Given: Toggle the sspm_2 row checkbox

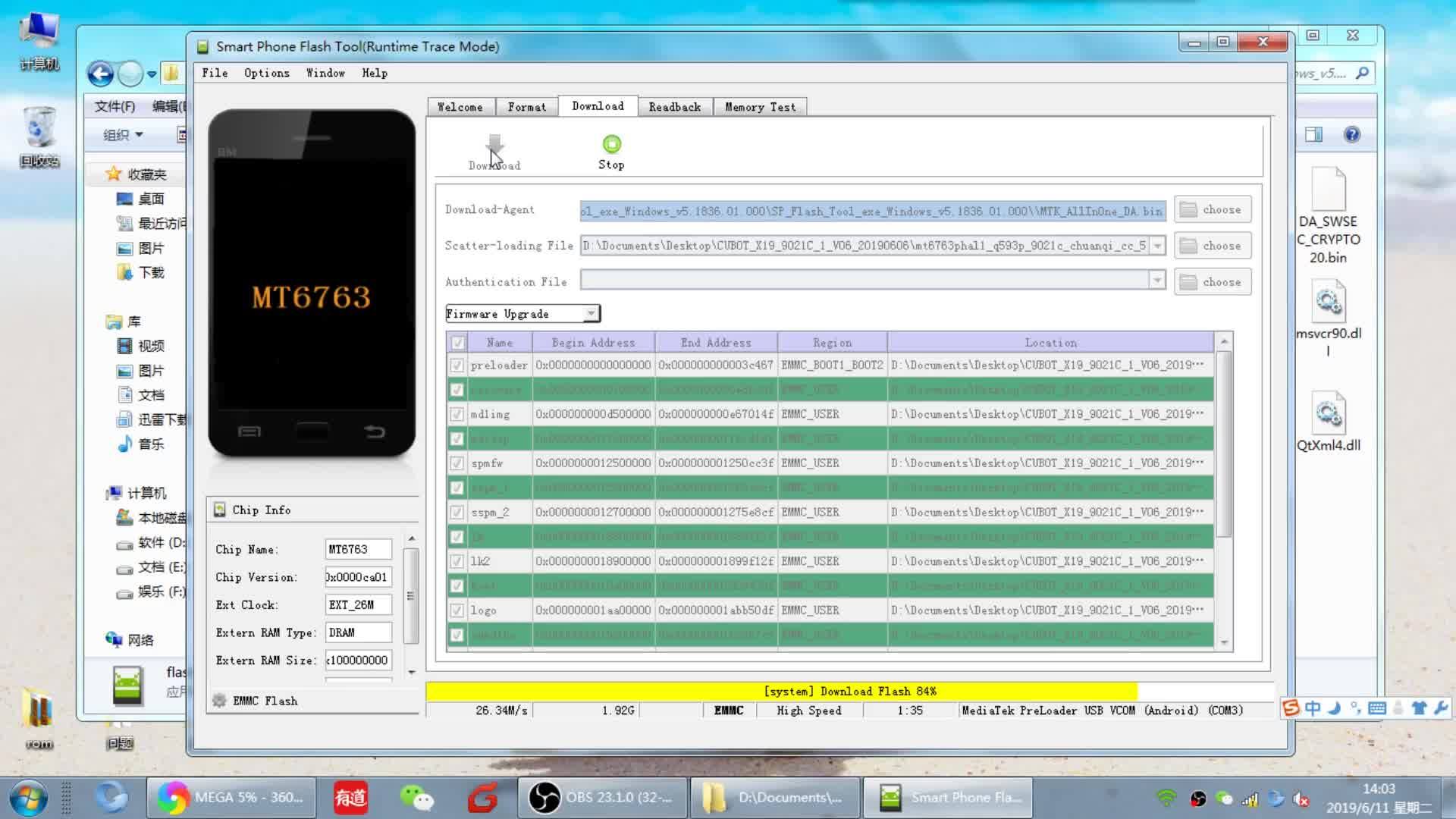Looking at the screenshot, I should (x=457, y=513).
